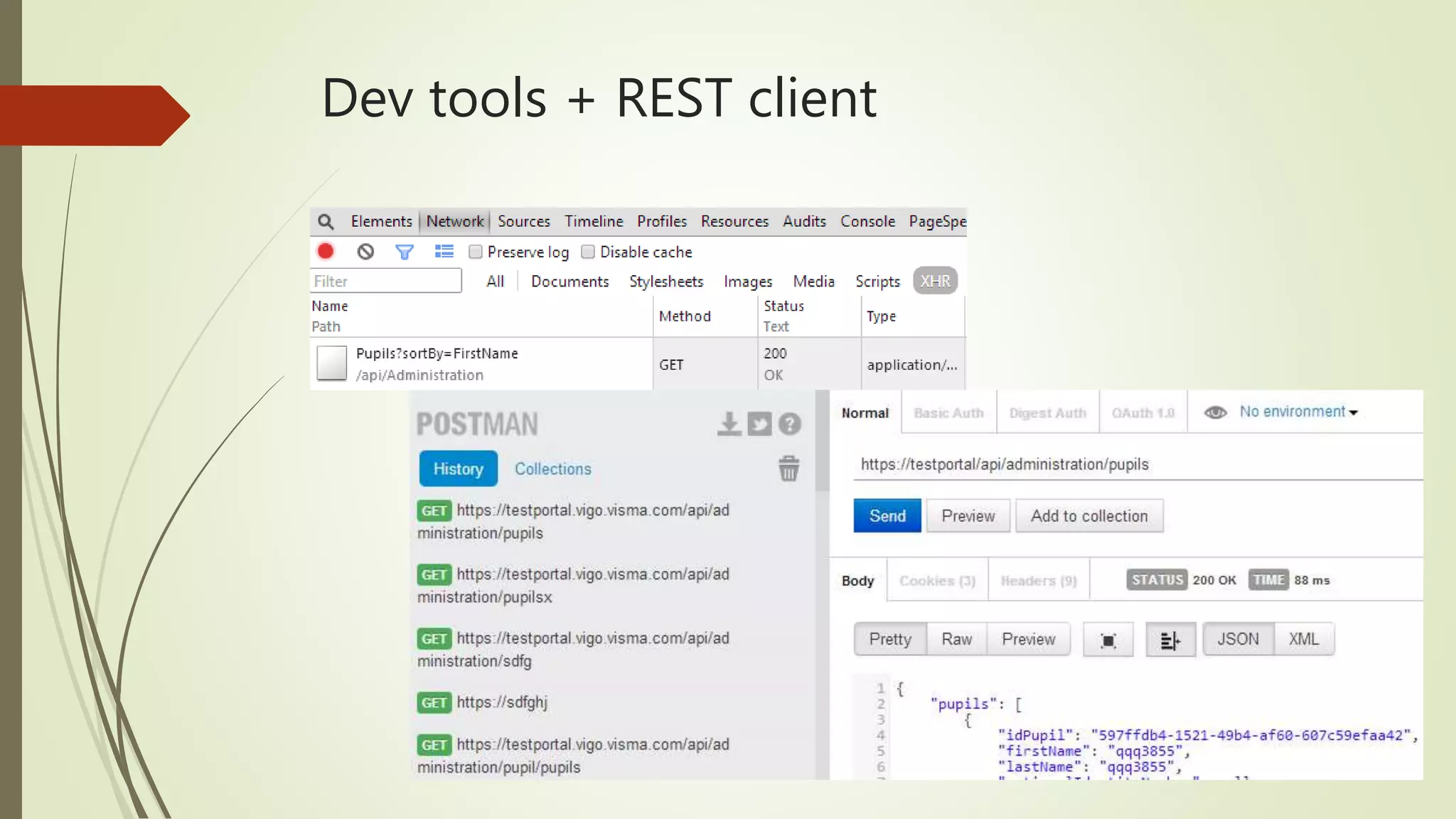Click the DevTools search magnifier icon
Viewport: 1456px width, 819px height.
[326, 222]
